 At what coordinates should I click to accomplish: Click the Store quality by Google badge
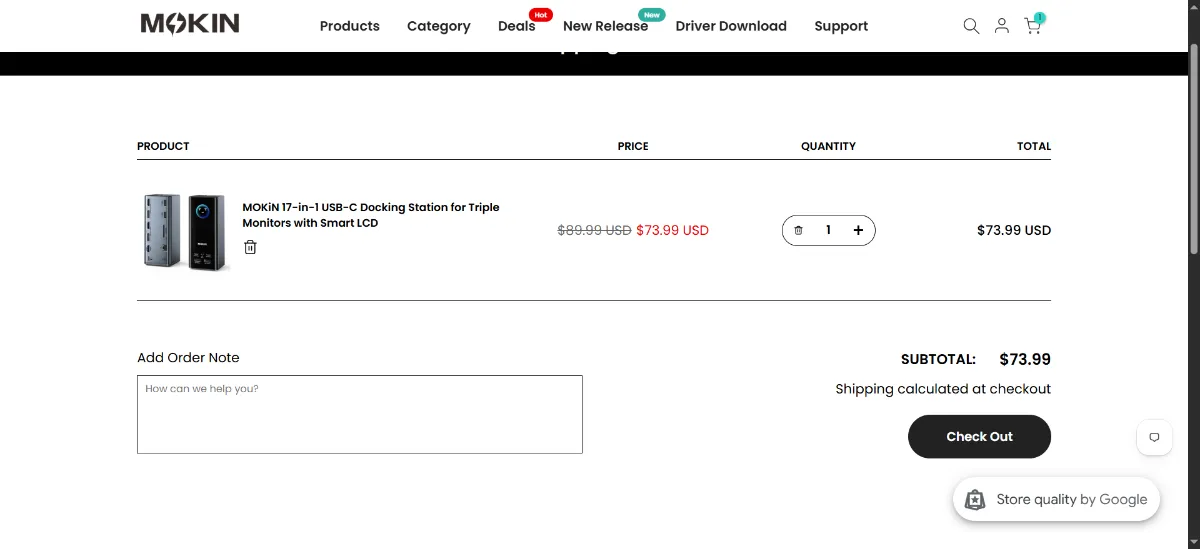coord(1056,499)
